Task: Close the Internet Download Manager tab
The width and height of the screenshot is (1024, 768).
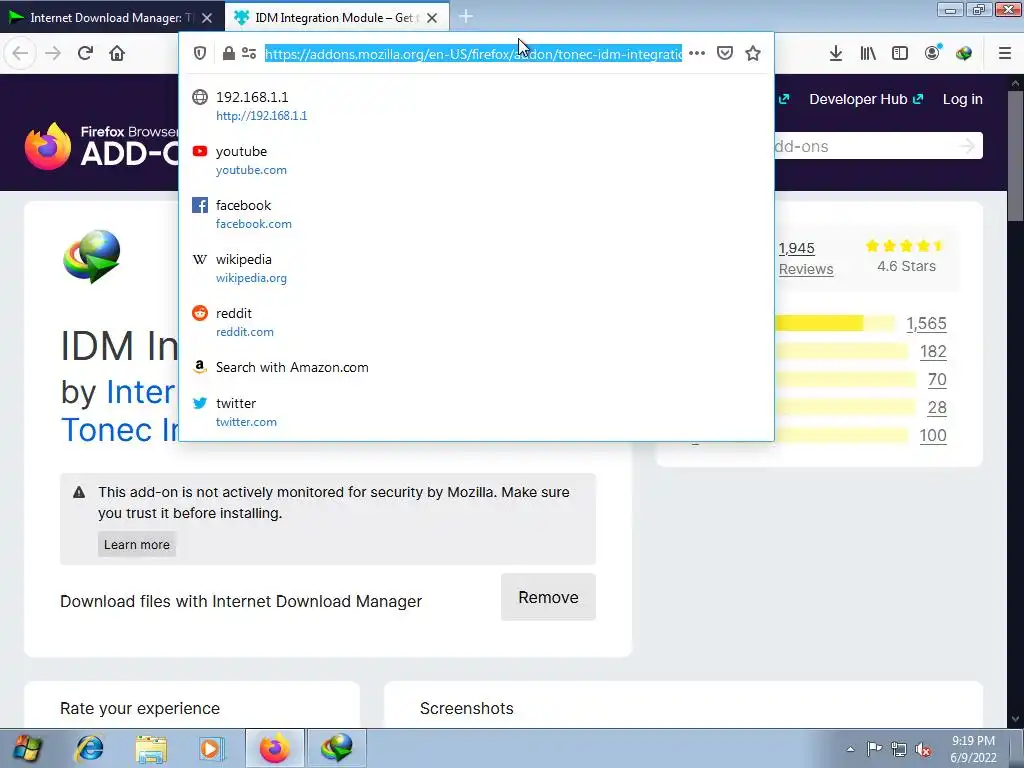Action: [207, 18]
